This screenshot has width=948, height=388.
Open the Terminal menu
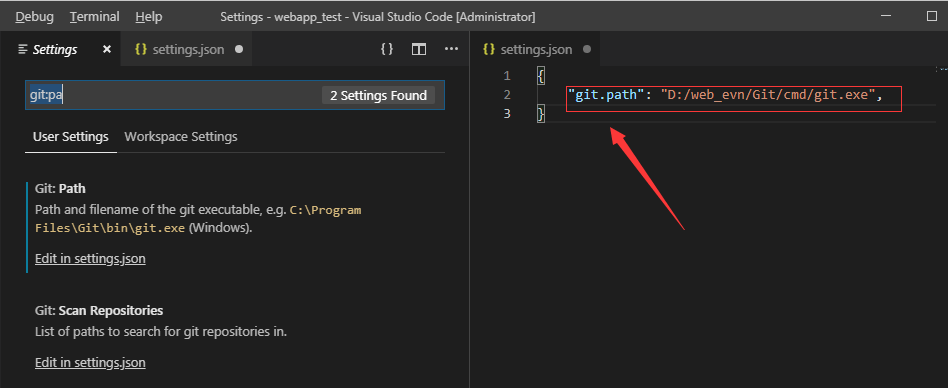(x=94, y=17)
